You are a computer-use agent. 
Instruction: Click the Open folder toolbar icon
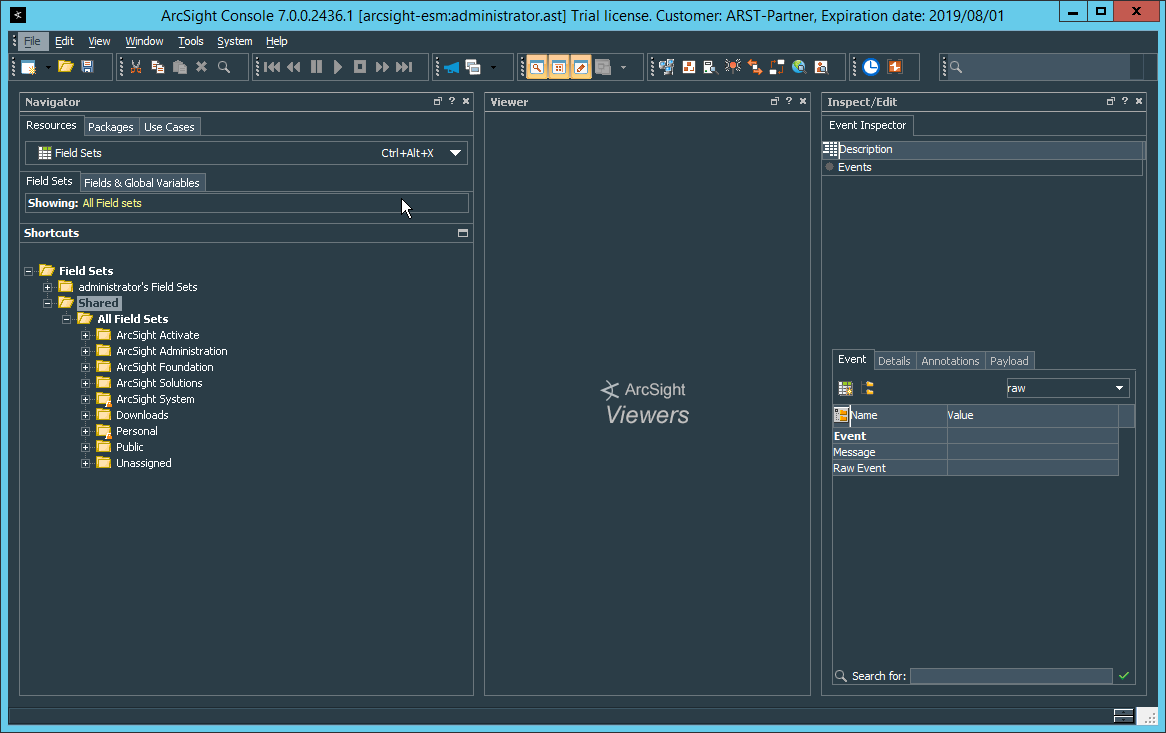[65, 67]
